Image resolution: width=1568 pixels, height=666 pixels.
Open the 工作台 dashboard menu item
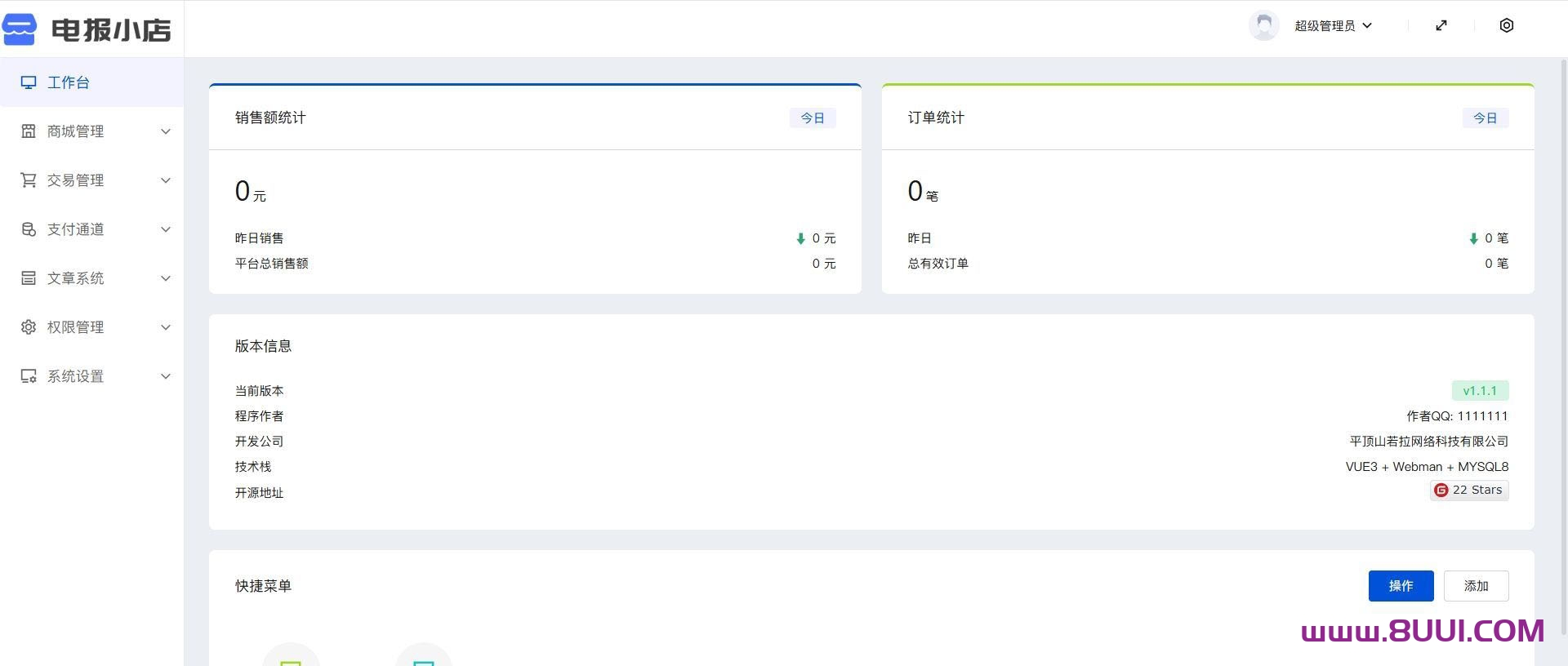click(x=69, y=82)
